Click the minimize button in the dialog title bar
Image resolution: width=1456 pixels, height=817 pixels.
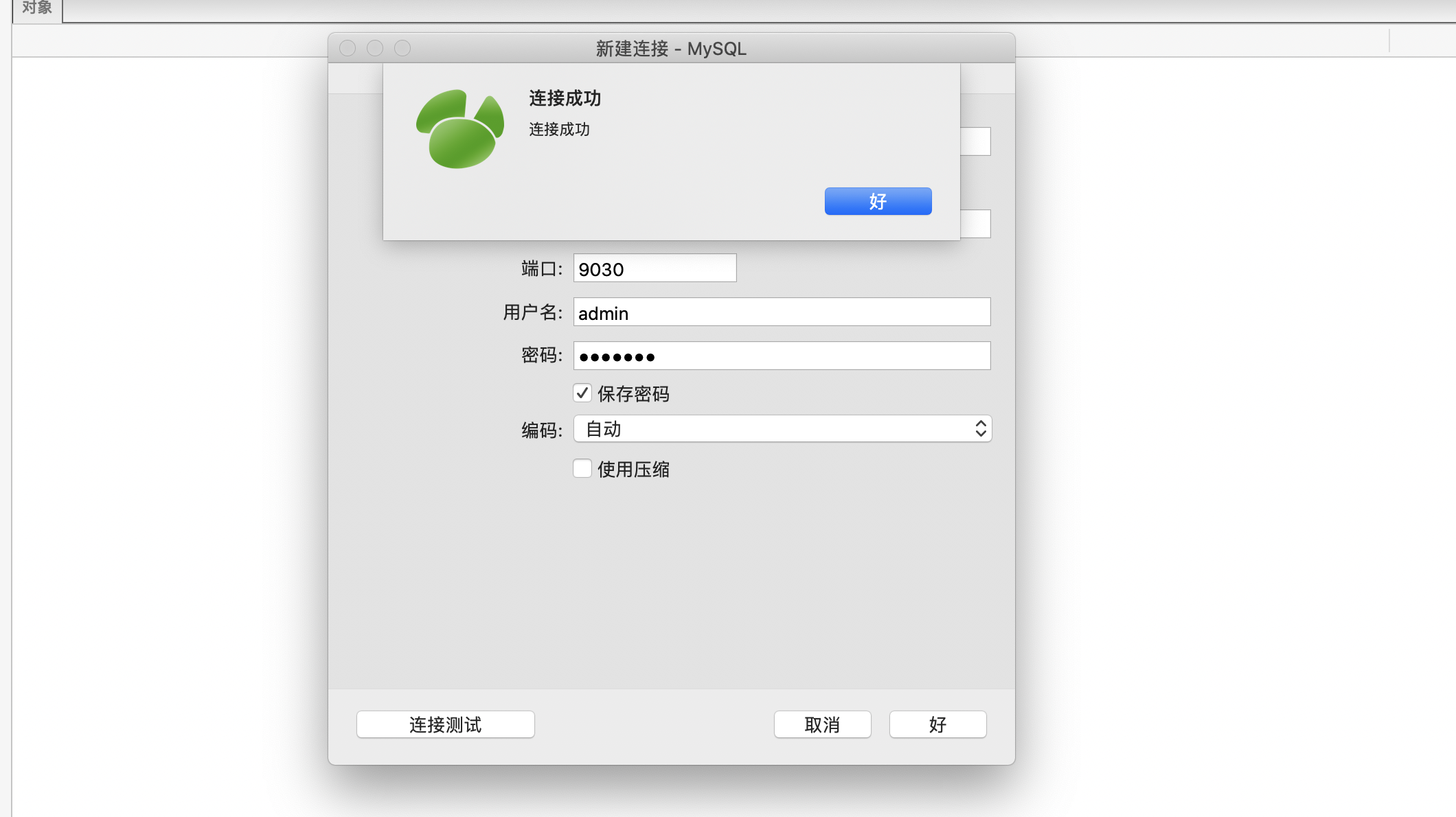375,48
